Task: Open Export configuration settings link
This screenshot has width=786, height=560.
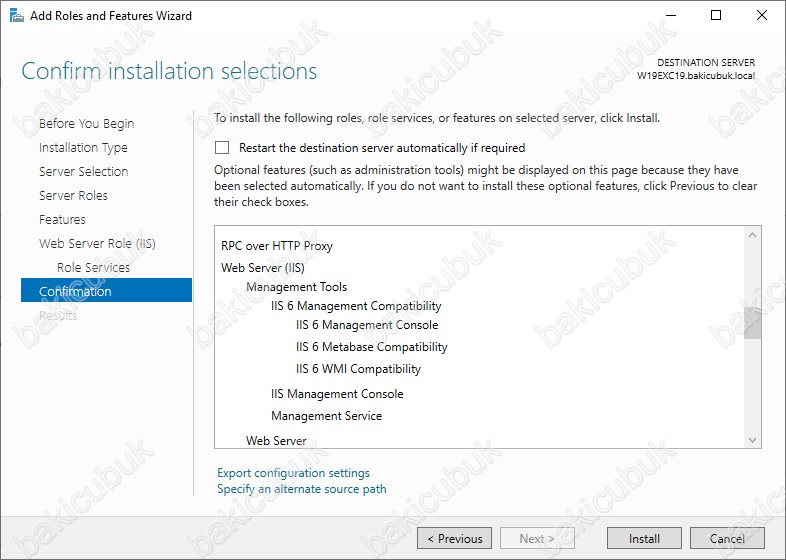Action: tap(293, 473)
